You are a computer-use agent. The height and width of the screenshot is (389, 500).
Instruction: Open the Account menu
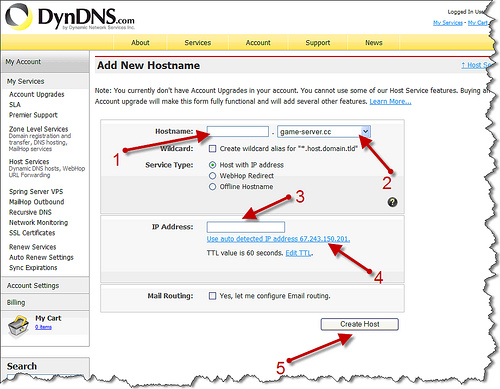258,43
